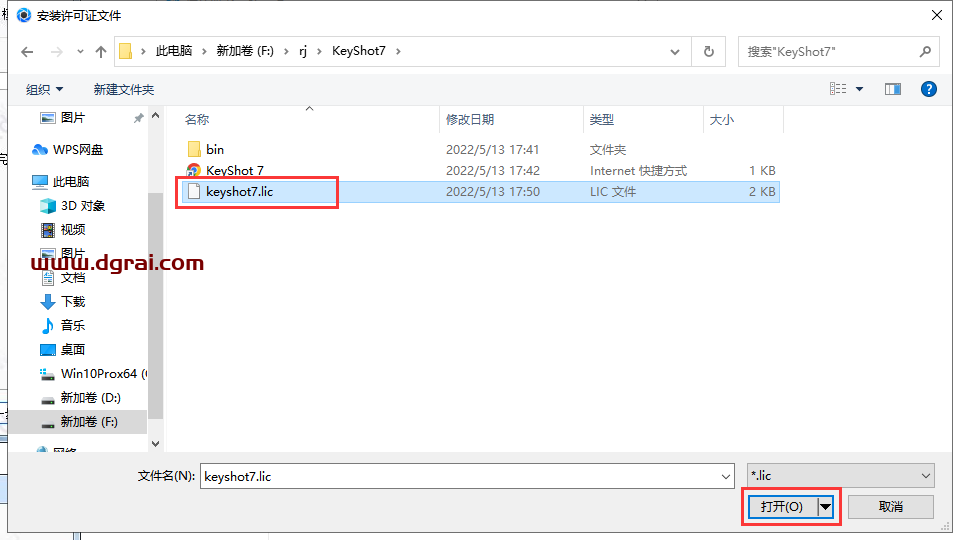Sort by 修改日期 column header
The width and height of the screenshot is (960, 540).
click(470, 120)
